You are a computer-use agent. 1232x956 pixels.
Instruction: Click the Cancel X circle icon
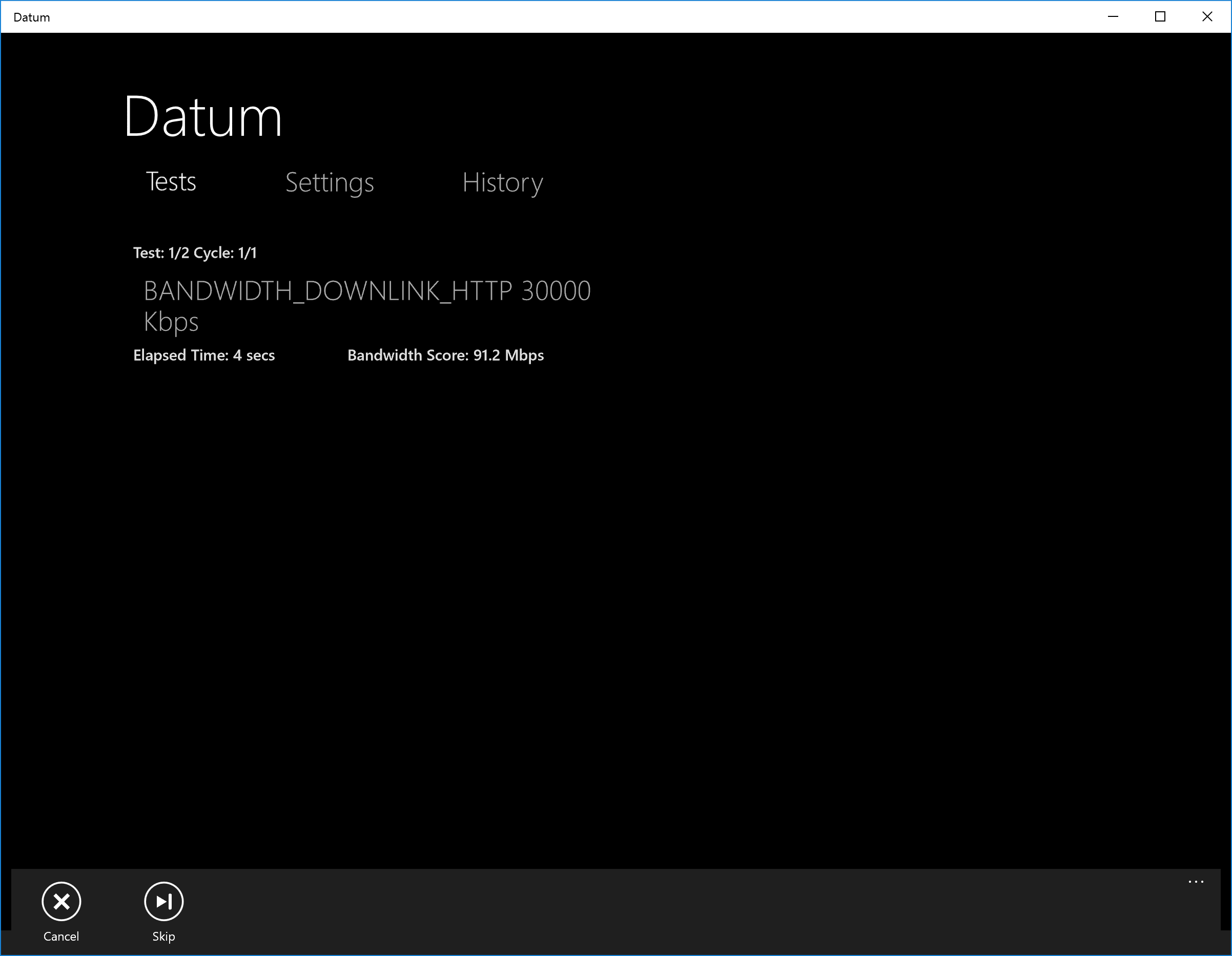pyautogui.click(x=61, y=901)
